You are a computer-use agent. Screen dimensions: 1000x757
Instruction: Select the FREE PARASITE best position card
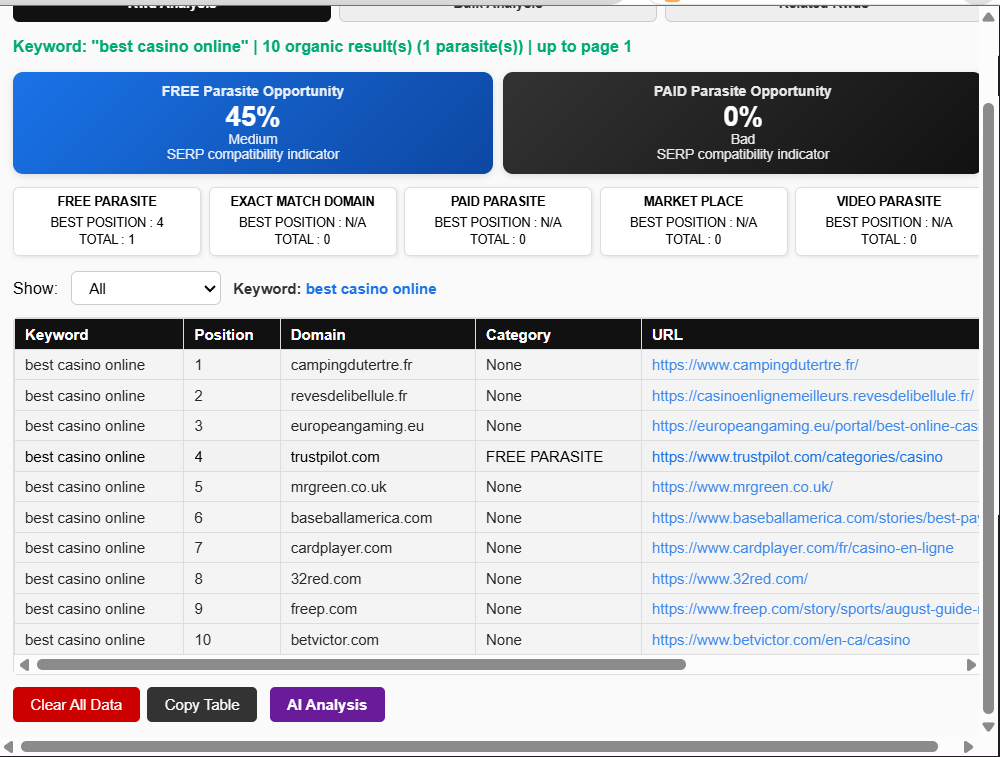107,221
